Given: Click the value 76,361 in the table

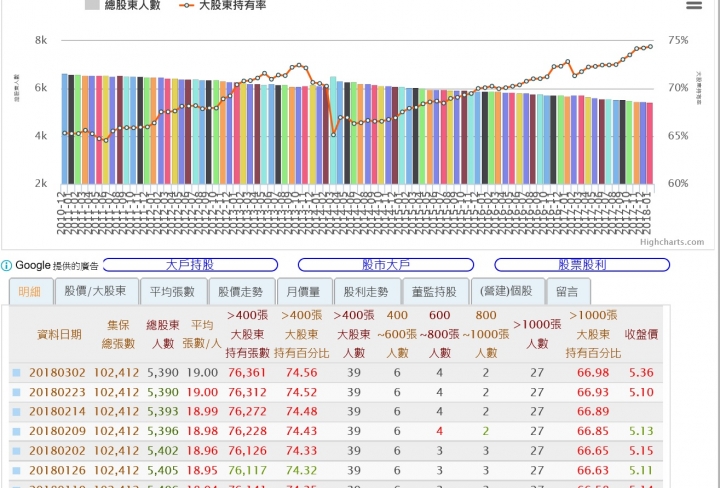Looking at the screenshot, I should click(247, 373).
